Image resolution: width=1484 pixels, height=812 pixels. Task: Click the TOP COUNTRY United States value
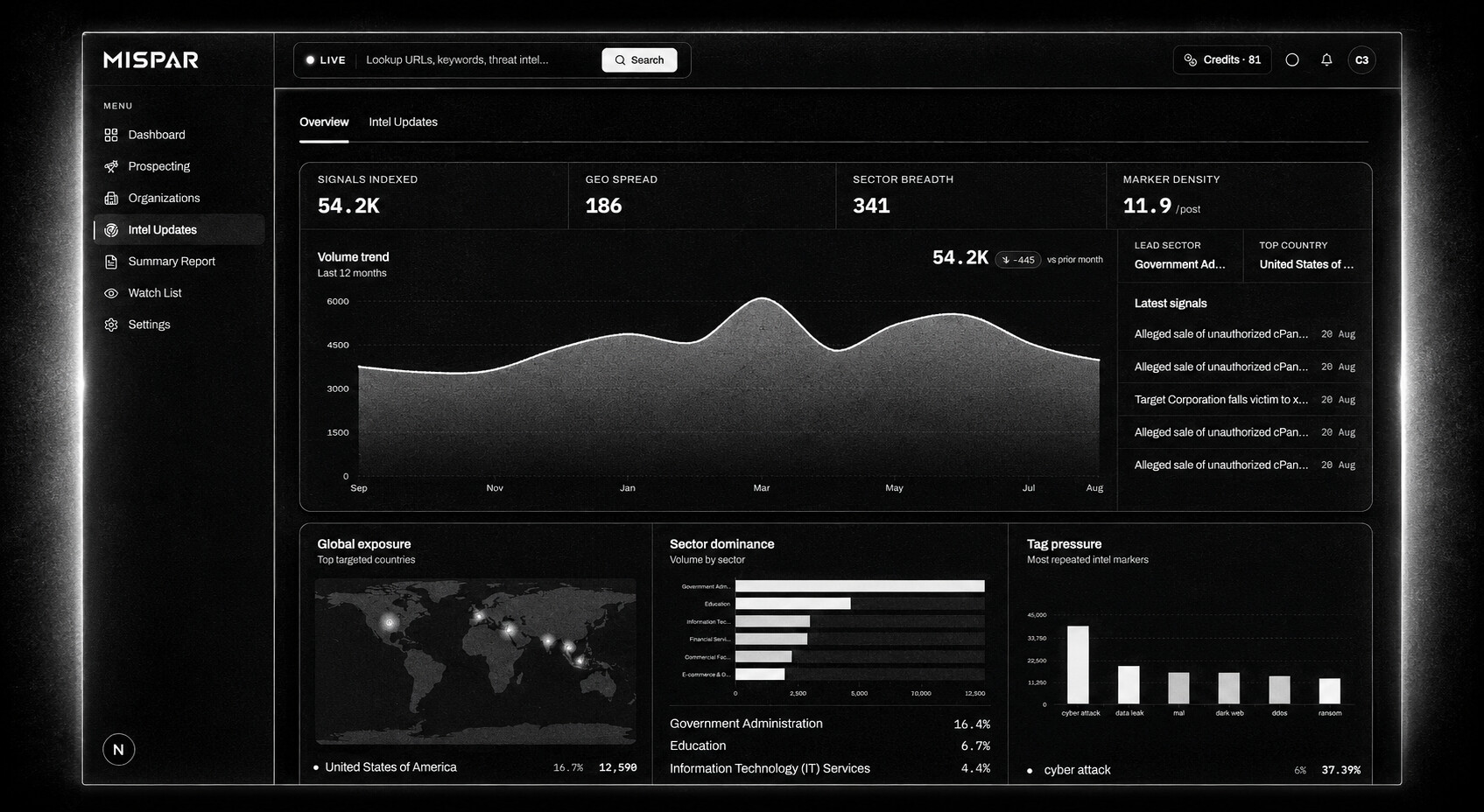[x=1306, y=264]
